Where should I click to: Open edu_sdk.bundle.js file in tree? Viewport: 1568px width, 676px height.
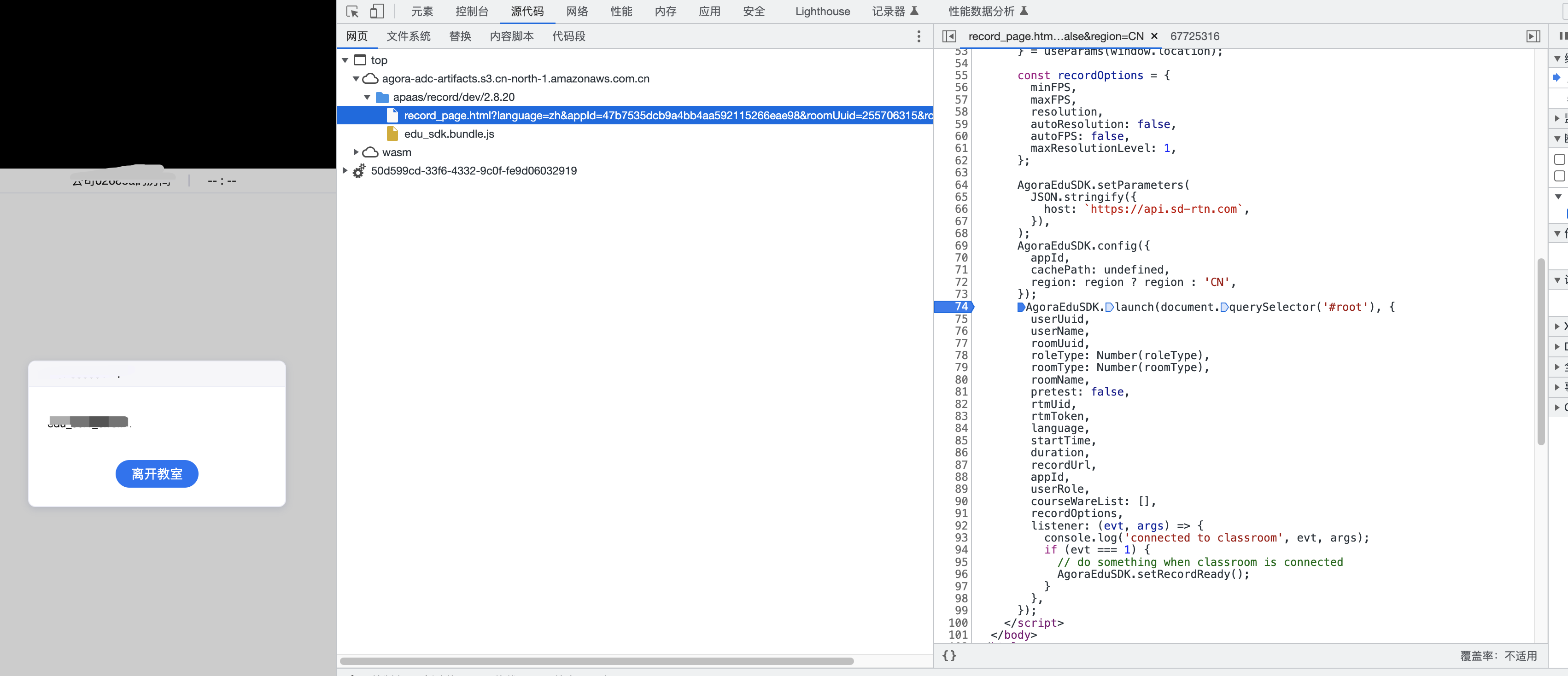(x=449, y=134)
